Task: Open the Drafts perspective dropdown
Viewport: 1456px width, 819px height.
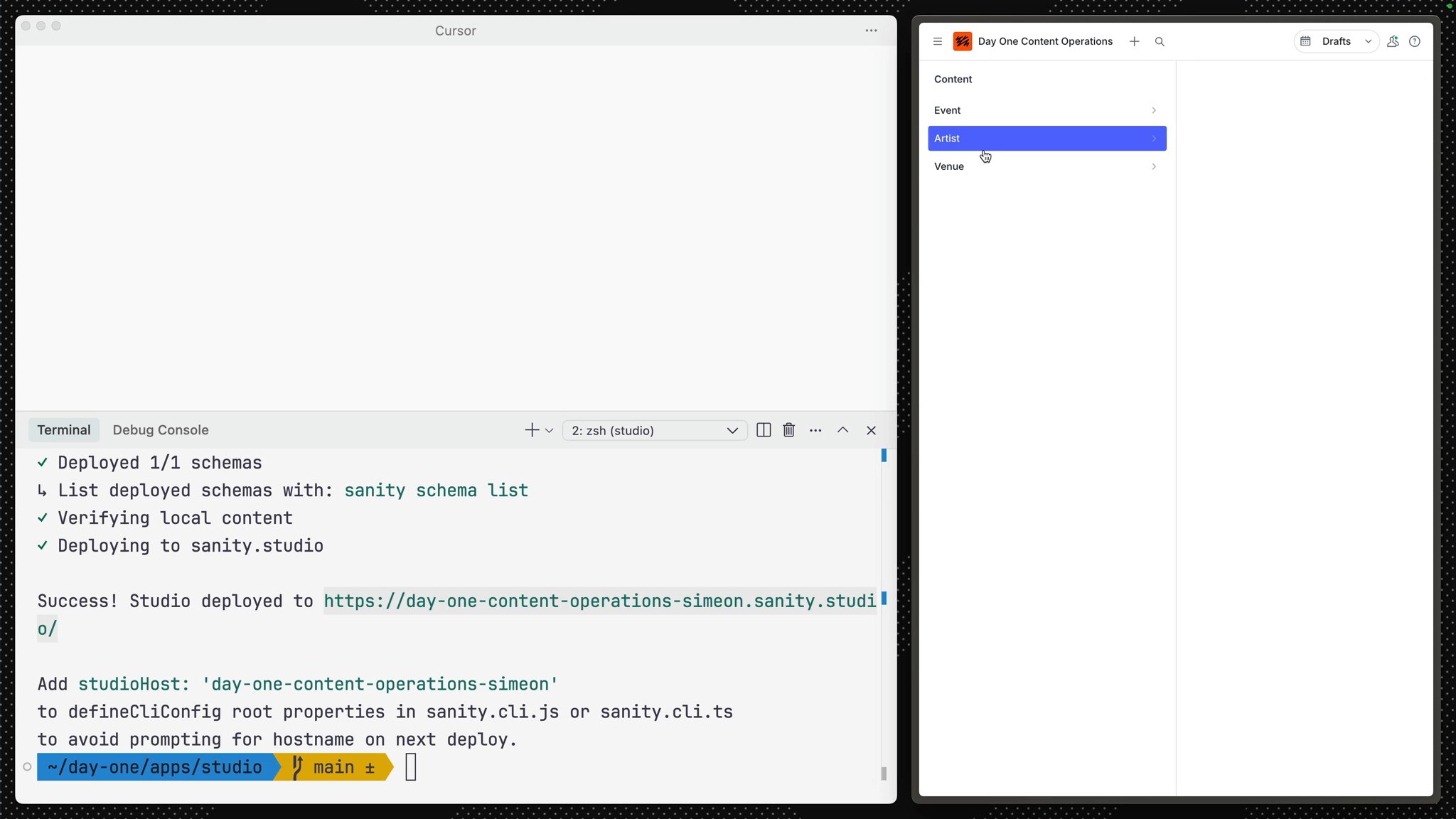Action: click(1346, 41)
